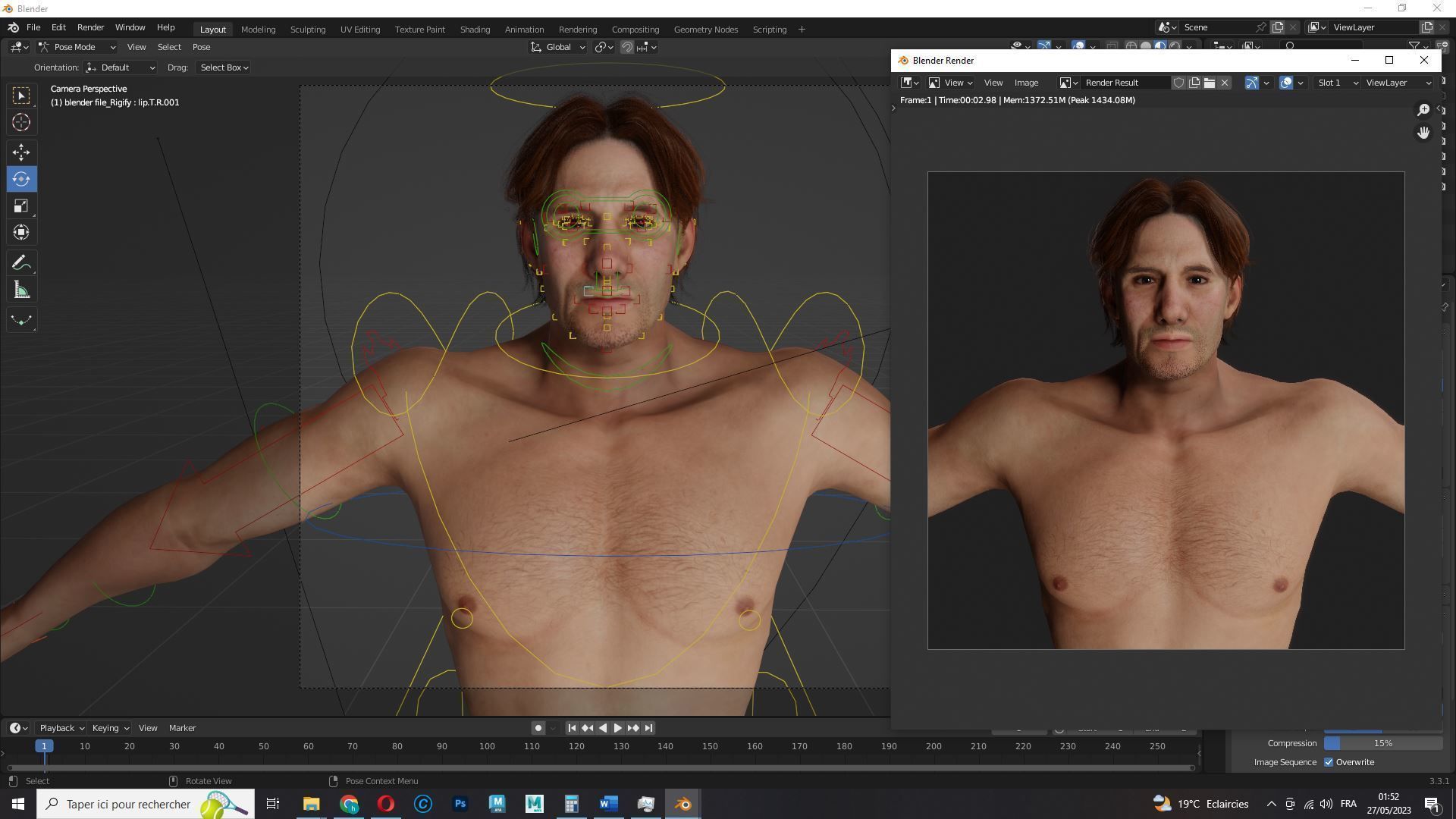
Task: Open the Render menu
Action: coord(90,27)
